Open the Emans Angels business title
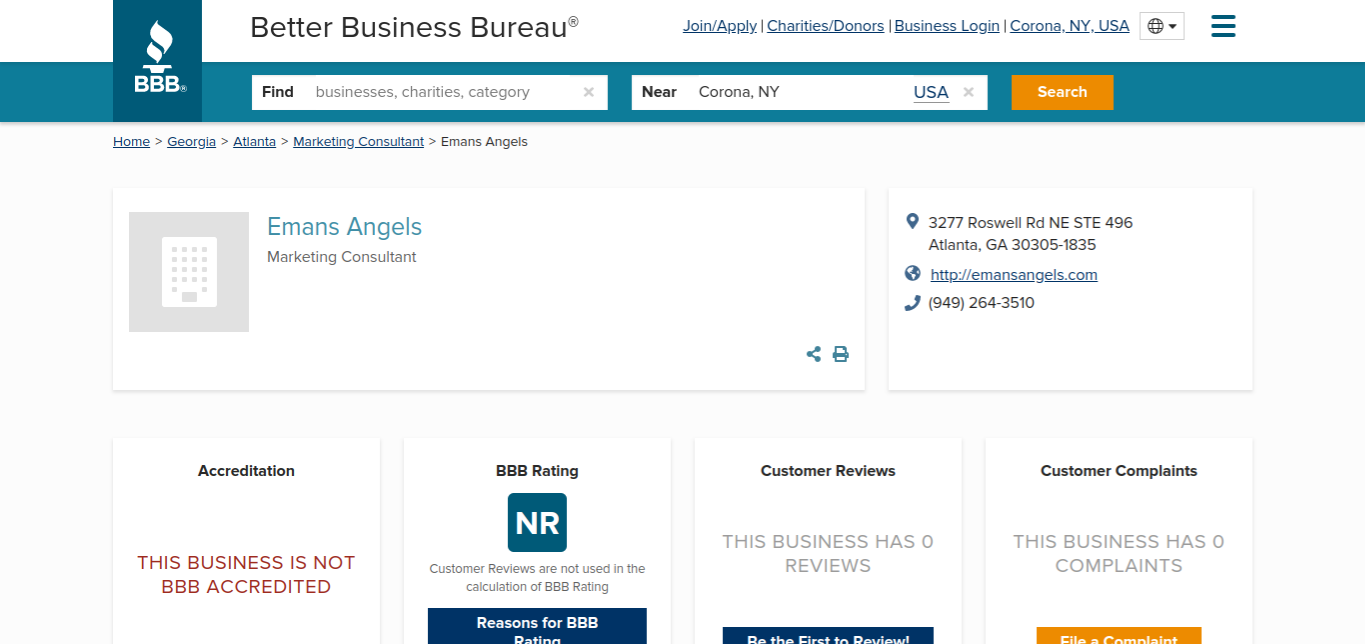Viewport: 1365px width, 644px height. [344, 227]
